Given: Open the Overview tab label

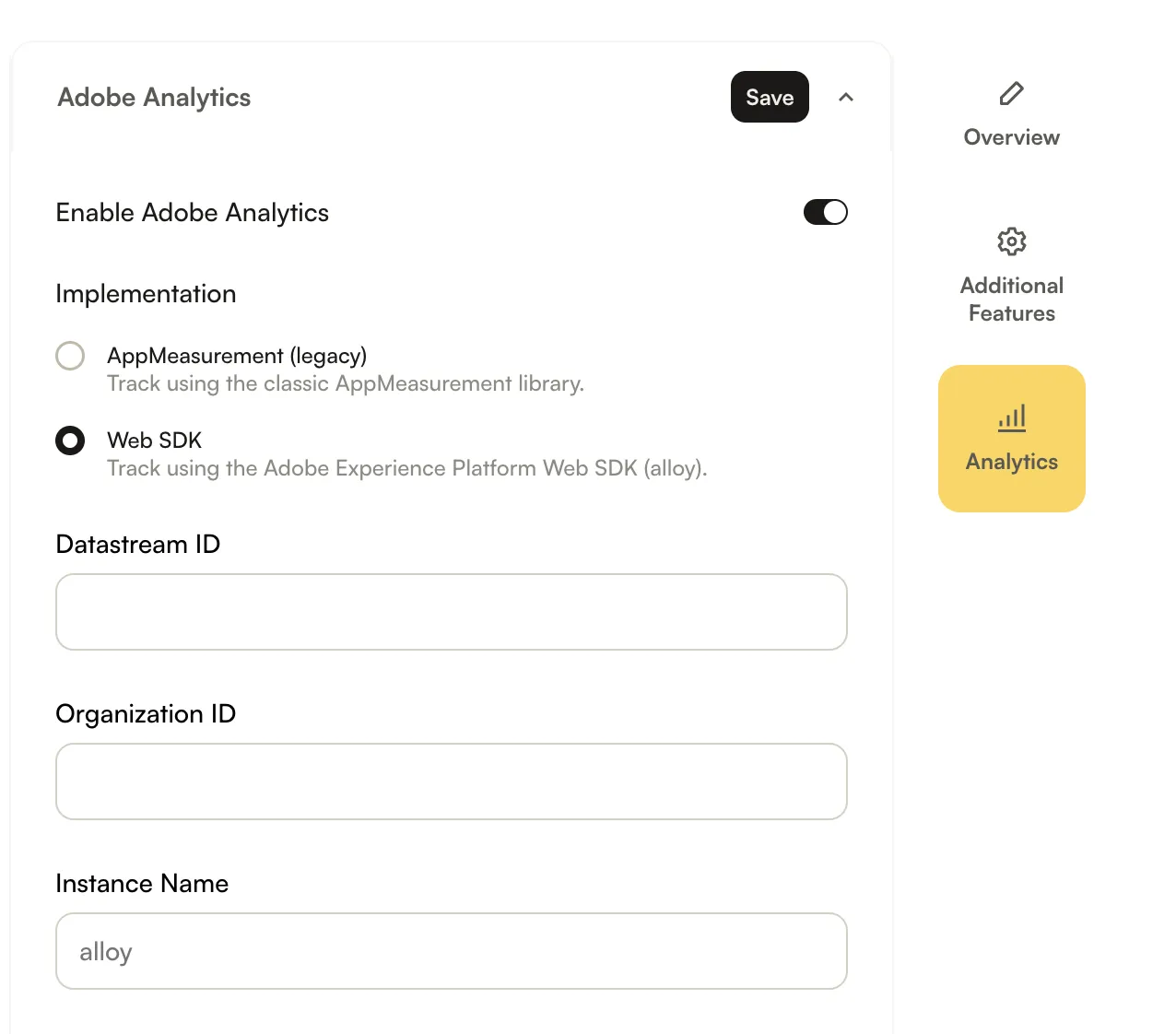Looking at the screenshot, I should point(1011,137).
